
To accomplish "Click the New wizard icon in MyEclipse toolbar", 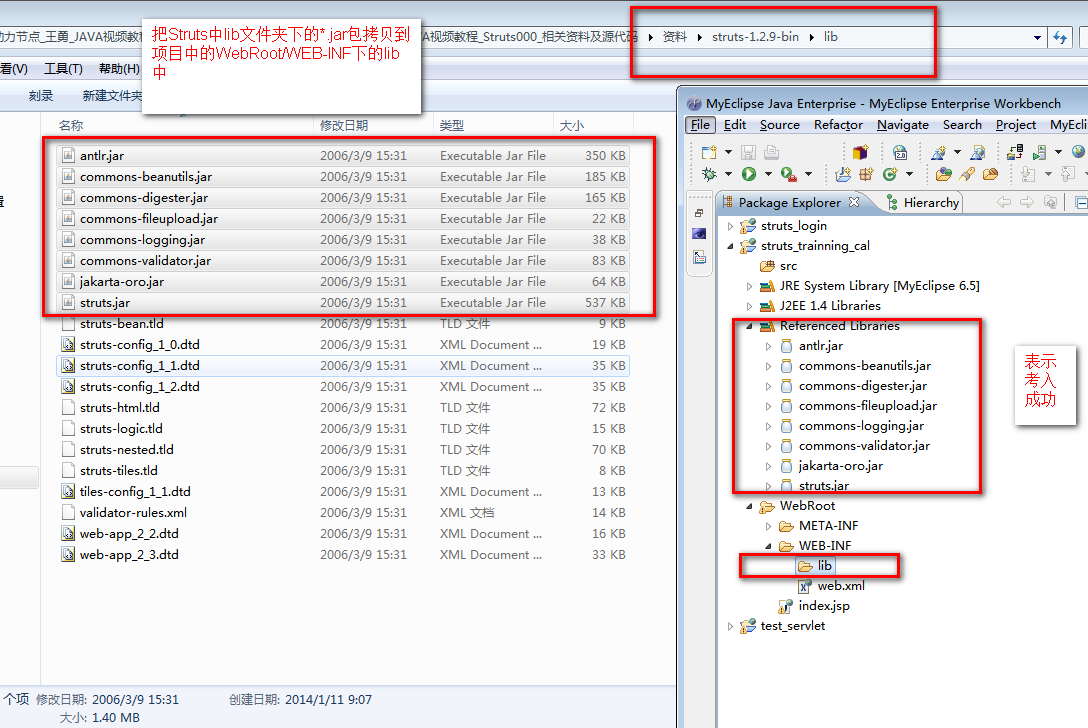I will [709, 152].
